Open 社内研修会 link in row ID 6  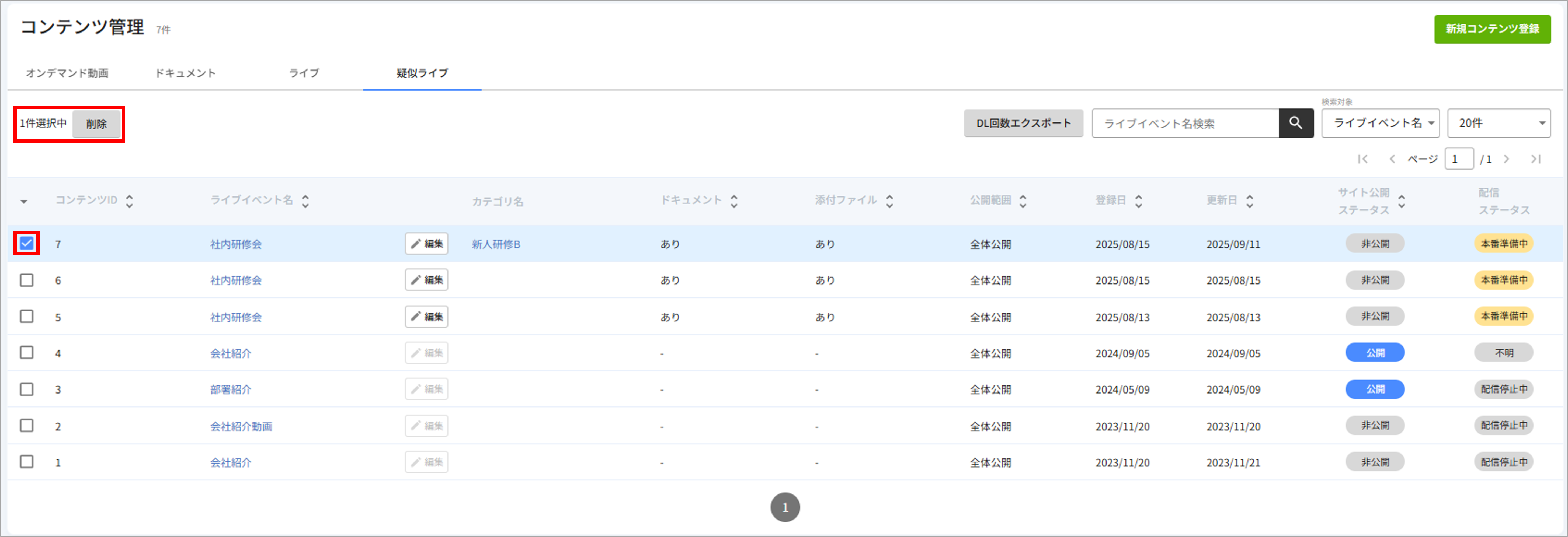236,280
